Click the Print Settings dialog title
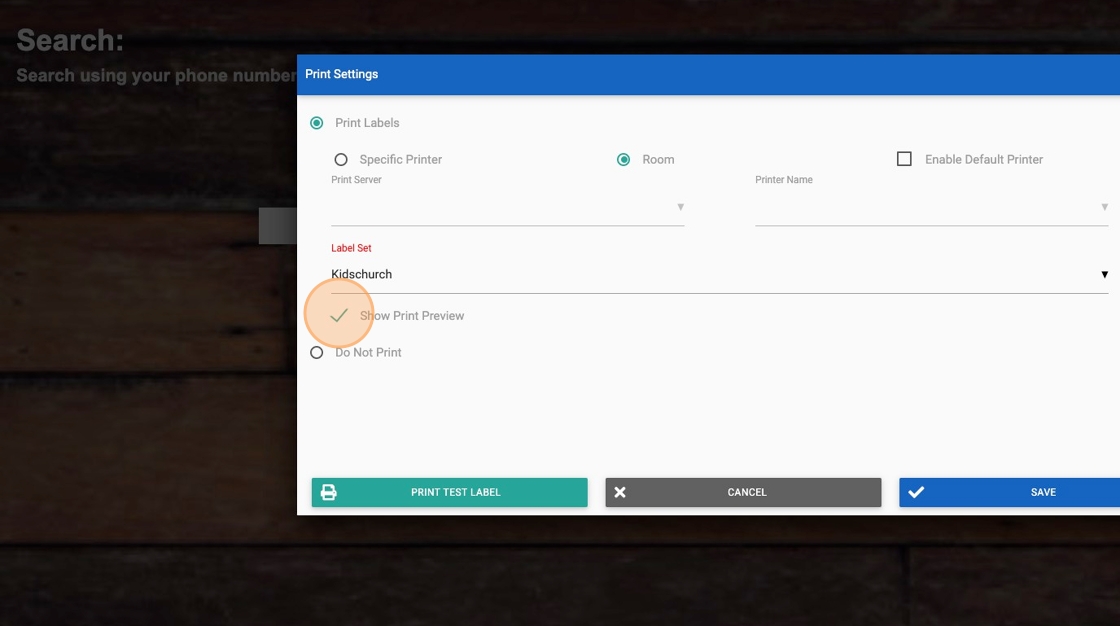This screenshot has height=626, width=1120. (341, 74)
